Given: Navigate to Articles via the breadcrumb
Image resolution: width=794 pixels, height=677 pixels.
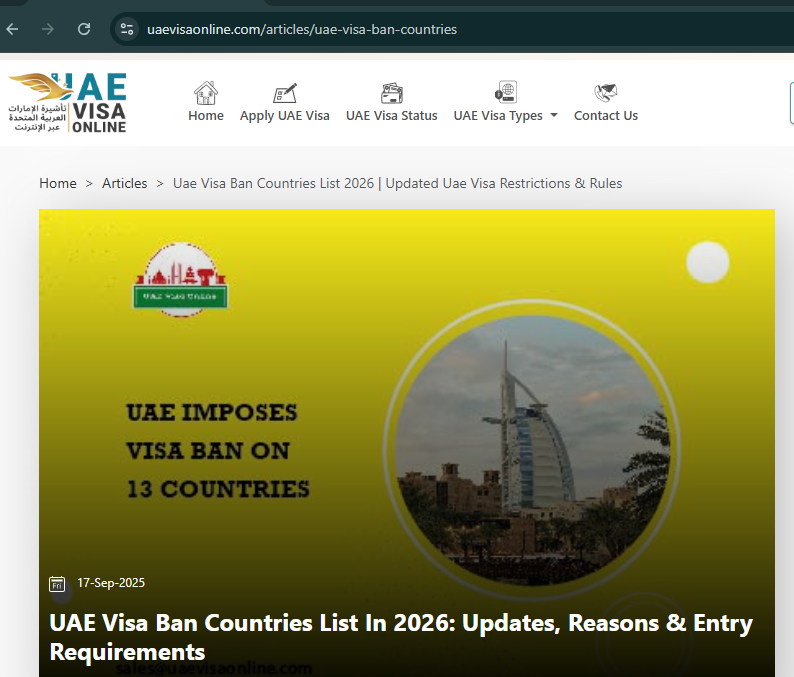Looking at the screenshot, I should point(125,183).
